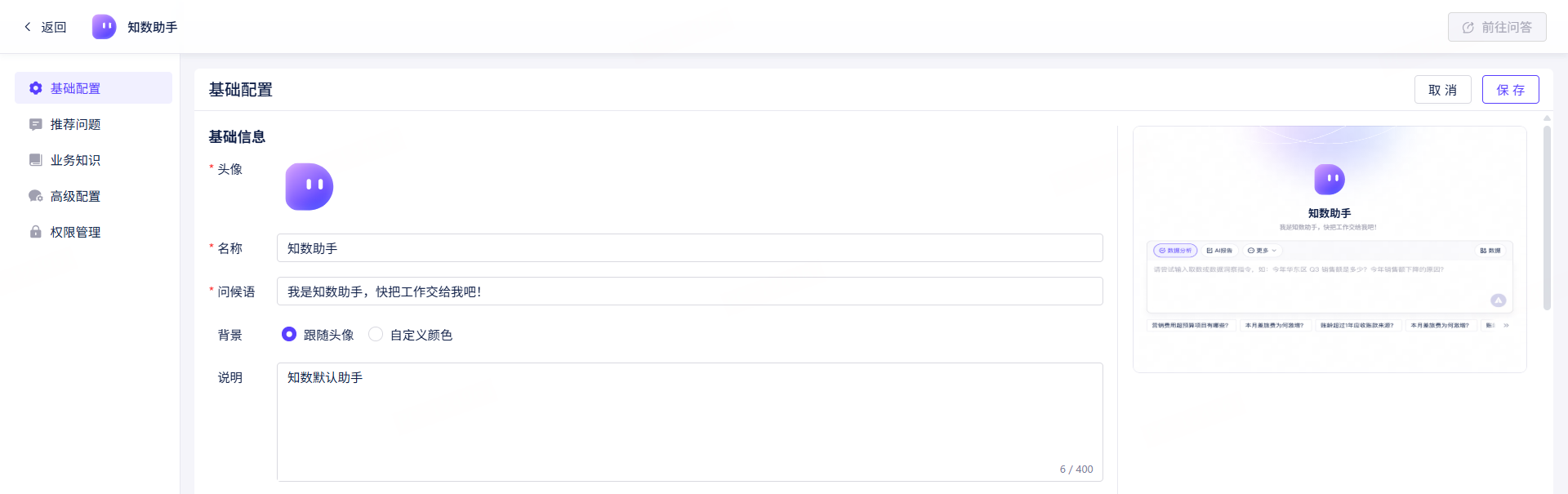Click the 保存 button

(1511, 90)
